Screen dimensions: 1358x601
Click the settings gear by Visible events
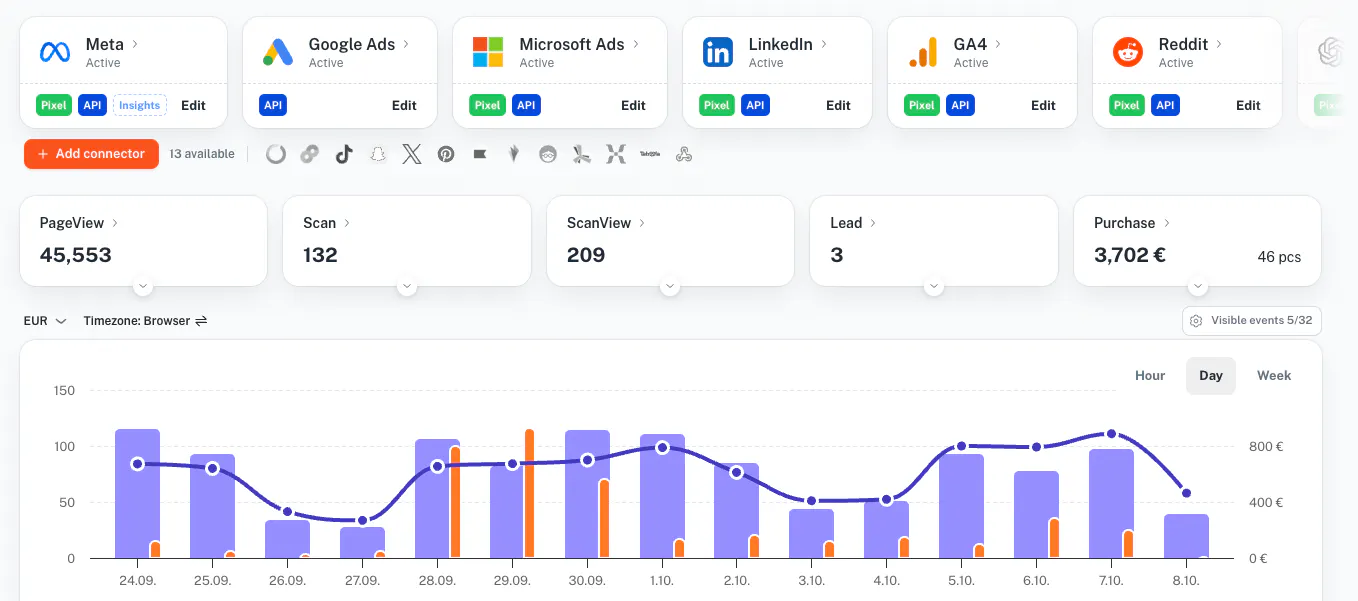1197,321
